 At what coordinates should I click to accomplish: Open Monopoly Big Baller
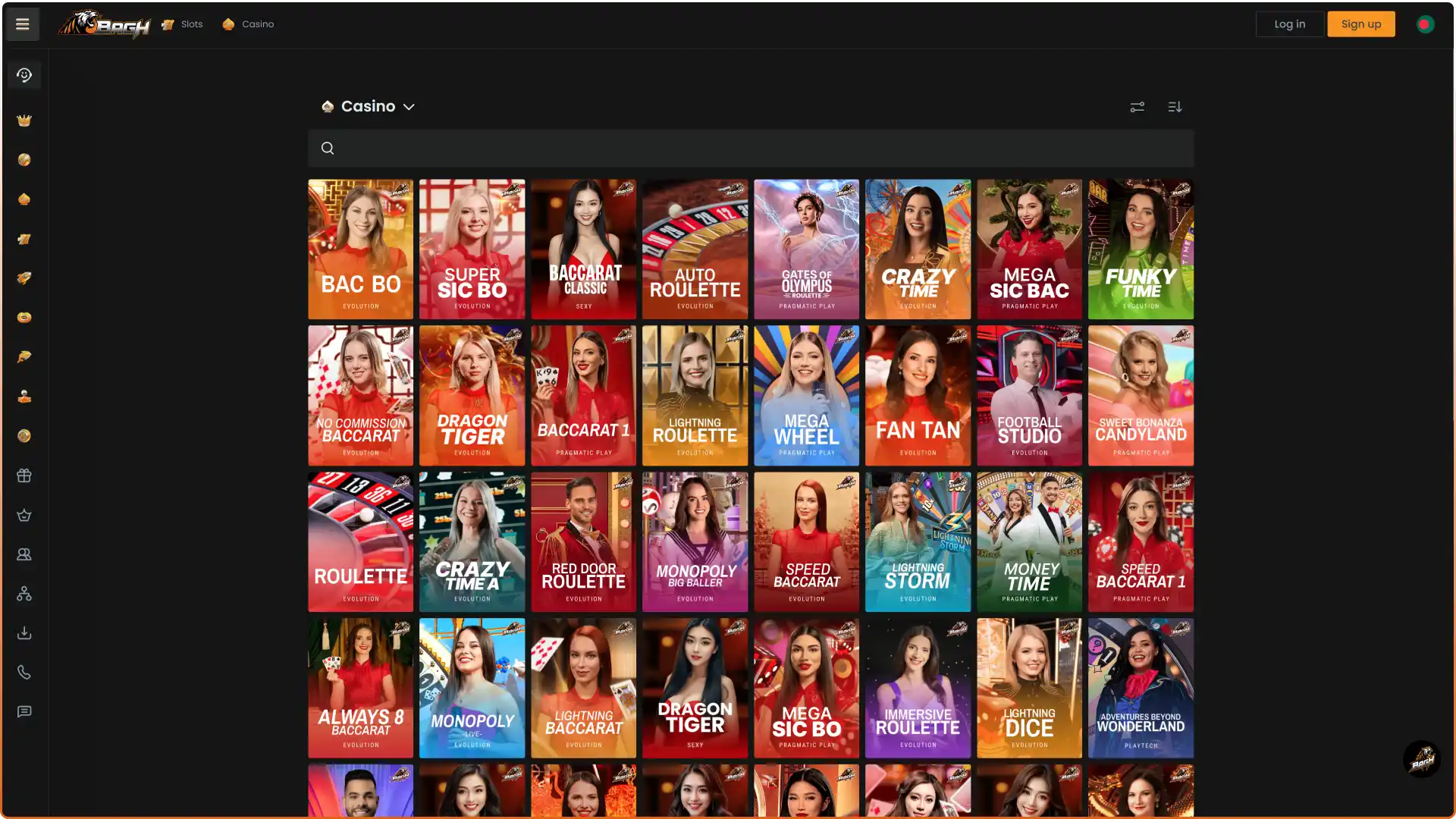click(x=695, y=542)
